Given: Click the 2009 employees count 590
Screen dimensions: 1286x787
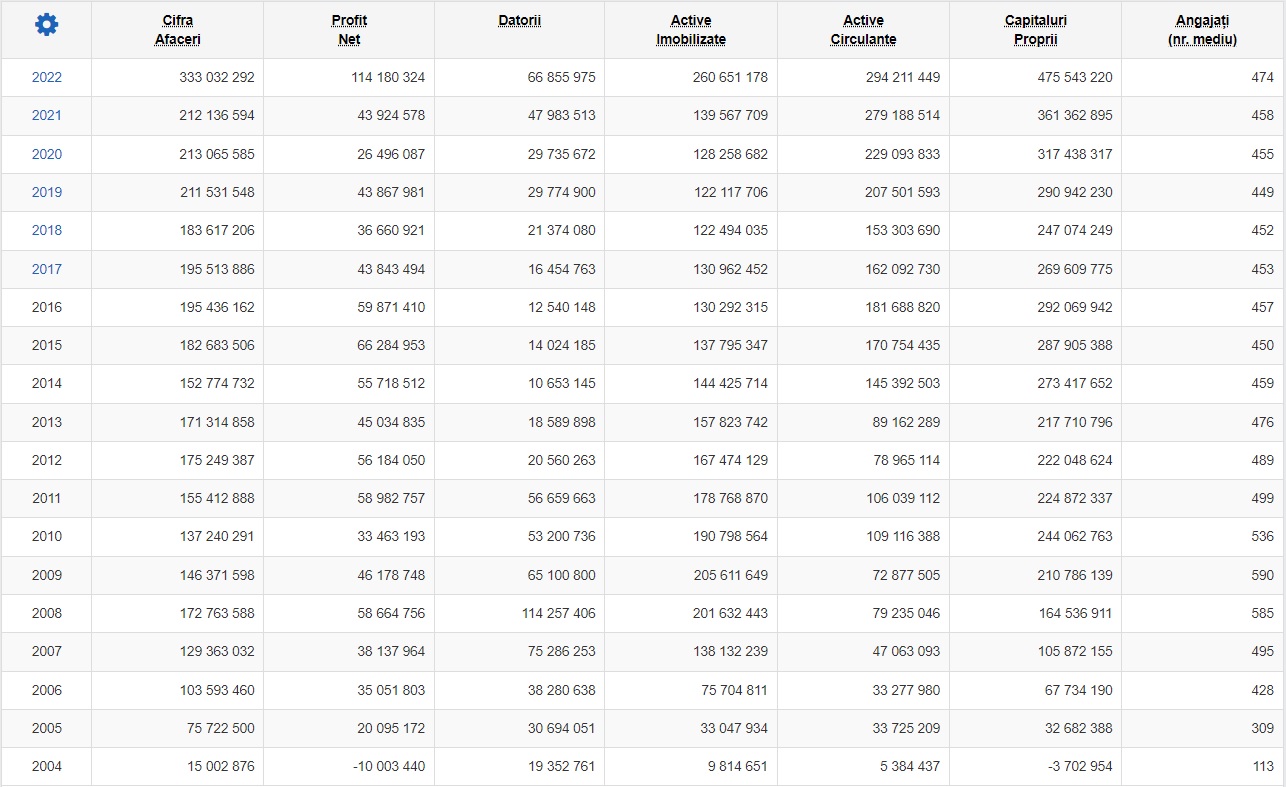Looking at the screenshot, I should tap(1262, 575).
